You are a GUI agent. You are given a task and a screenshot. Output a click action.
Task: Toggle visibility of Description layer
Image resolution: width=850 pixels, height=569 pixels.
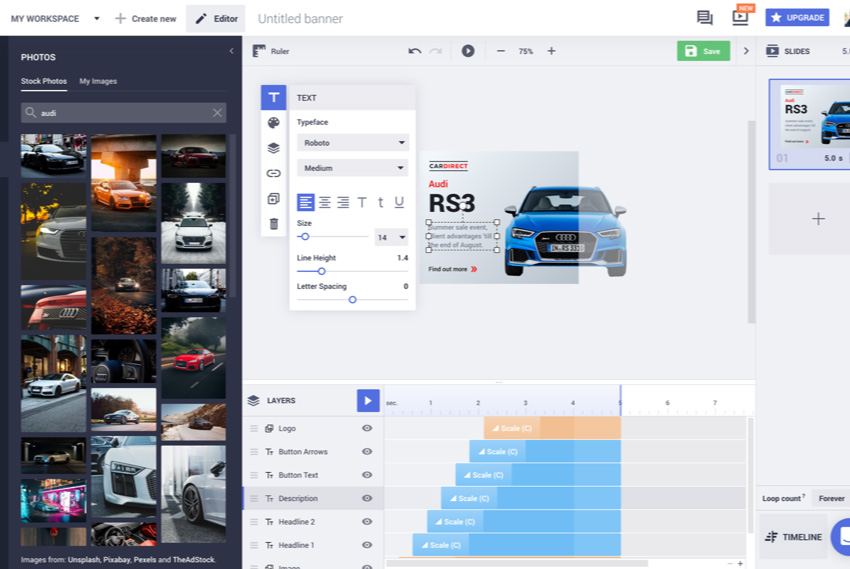tap(367, 498)
